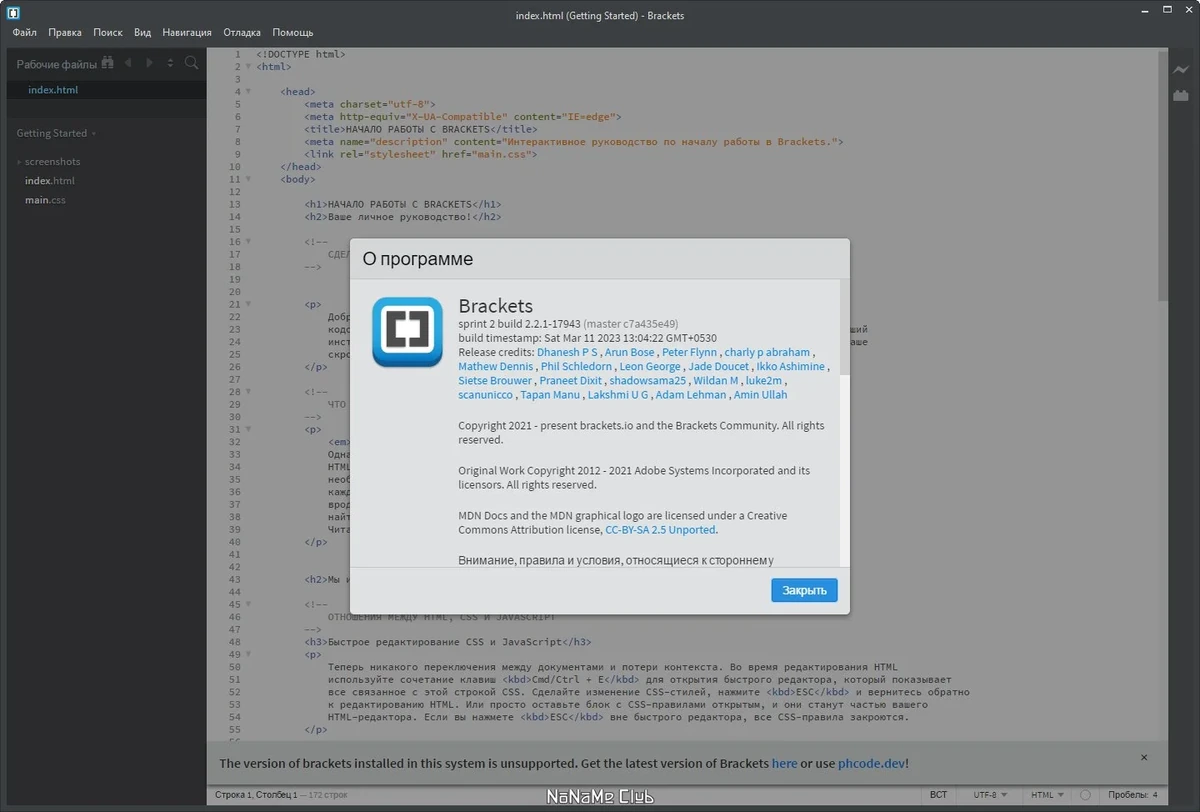Follow the phcode.dev link in the notification

tap(871, 763)
